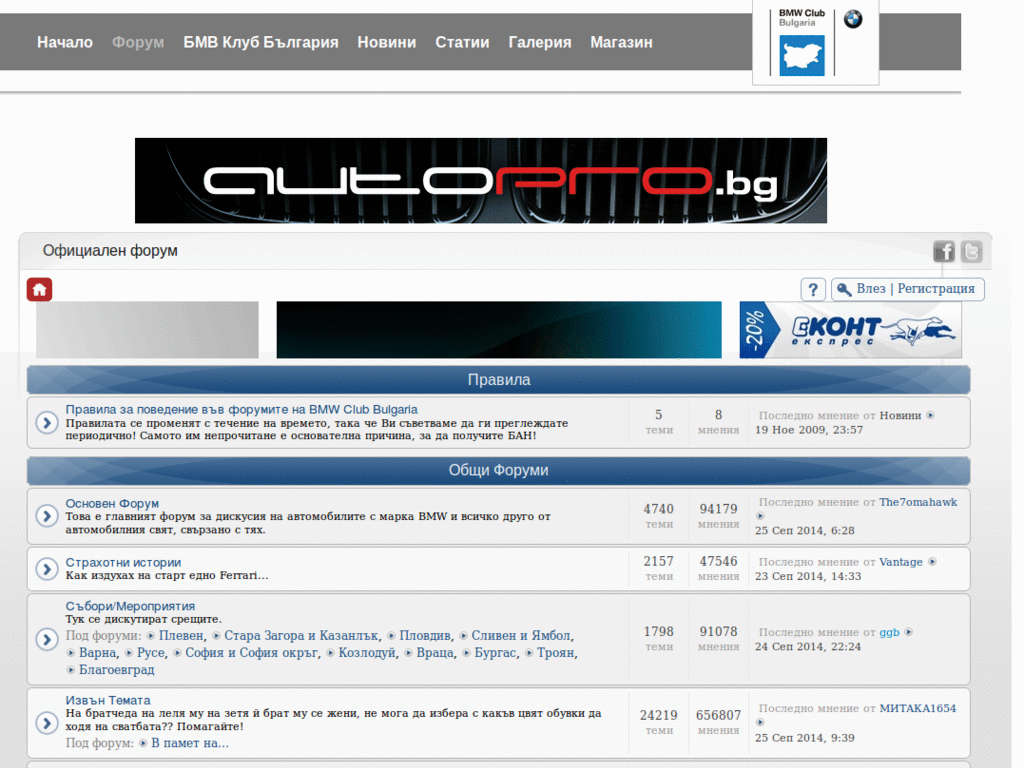The image size is (1024, 768).
Task: Go to latest post by Новини
Action: click(x=931, y=415)
